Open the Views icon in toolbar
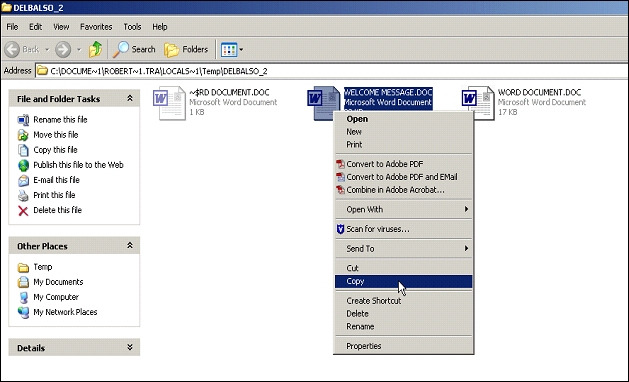 click(229, 50)
